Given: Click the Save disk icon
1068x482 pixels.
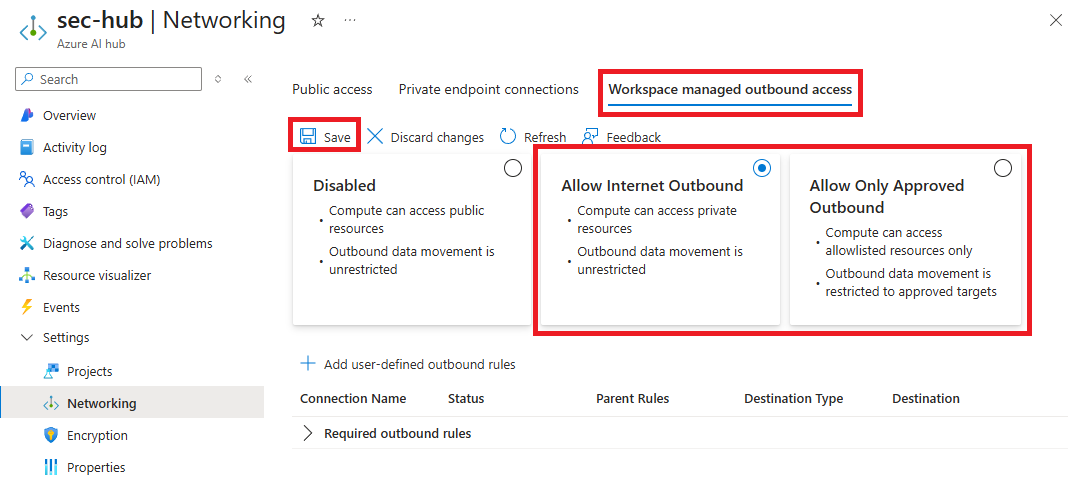Looking at the screenshot, I should (x=308, y=136).
